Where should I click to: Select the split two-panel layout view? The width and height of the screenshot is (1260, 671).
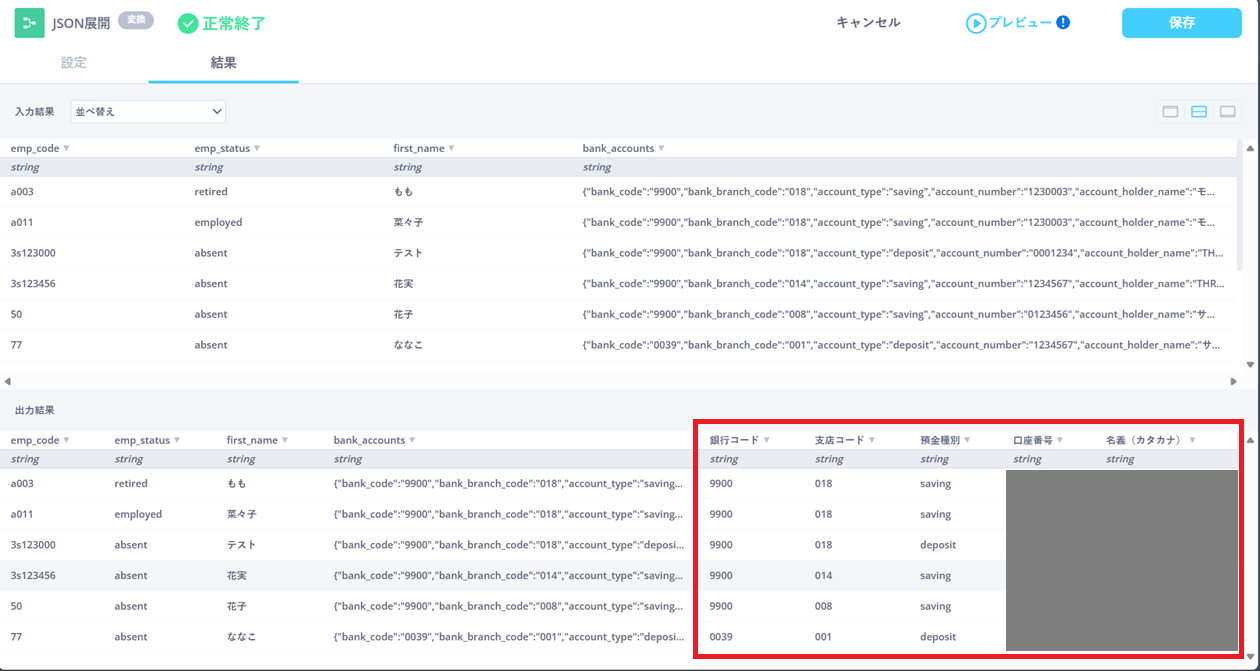[x=1198, y=112]
